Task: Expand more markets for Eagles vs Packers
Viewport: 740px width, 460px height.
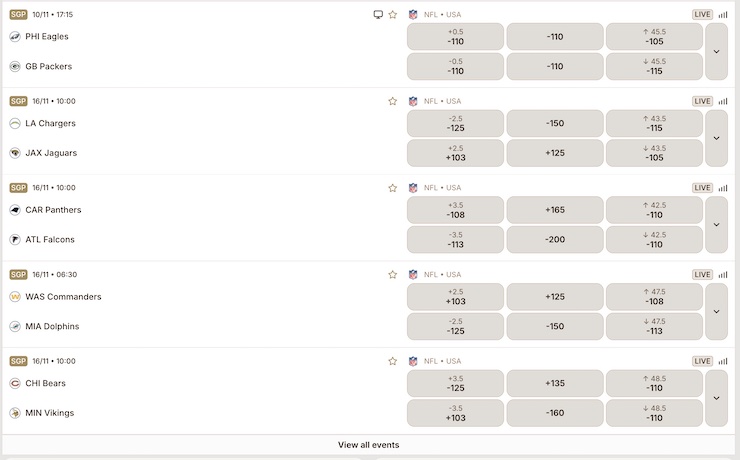Action: (x=716, y=52)
